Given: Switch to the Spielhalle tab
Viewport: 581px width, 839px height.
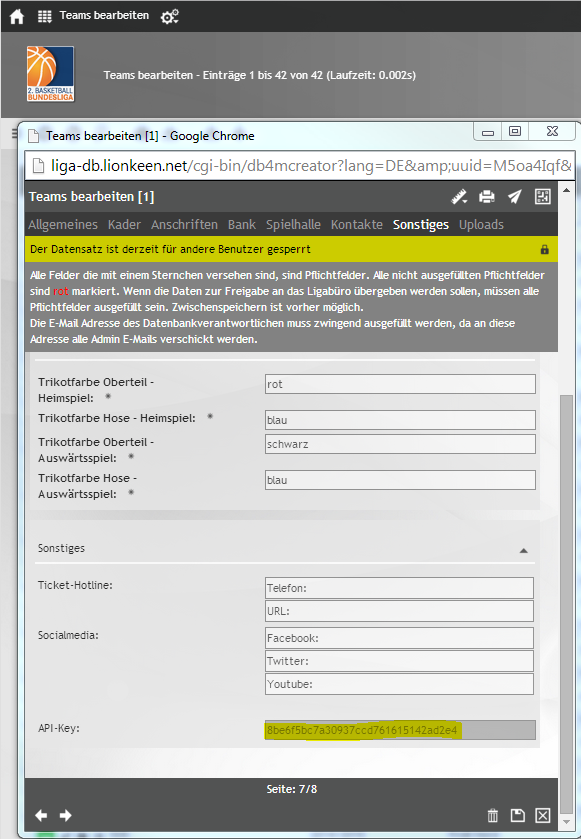Looking at the screenshot, I should click(293, 224).
